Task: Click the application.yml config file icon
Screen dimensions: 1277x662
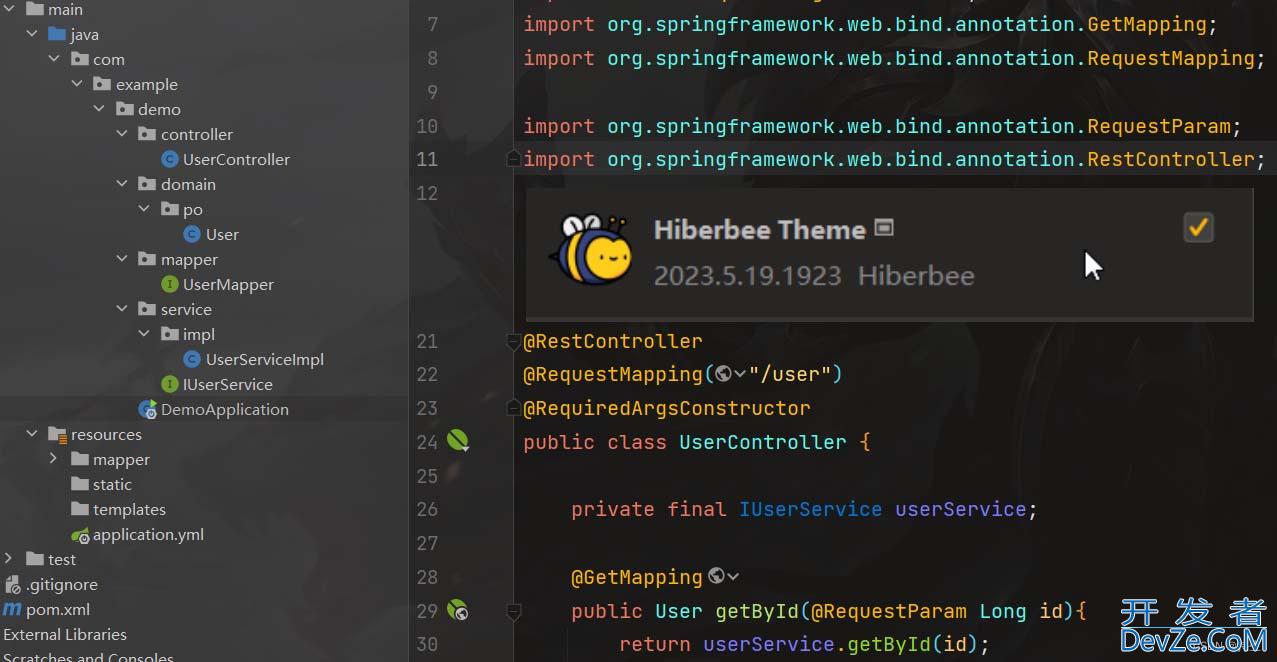Action: (81, 535)
